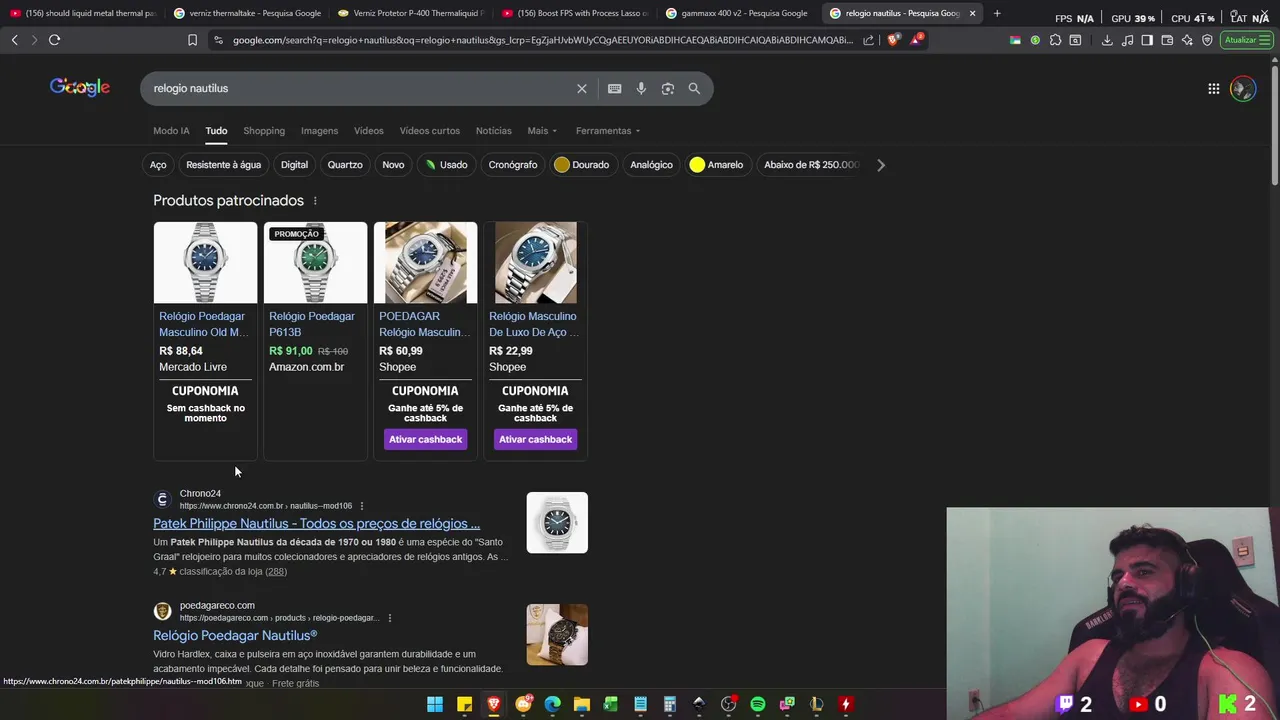The width and height of the screenshot is (1280, 720).
Task: Open three-dot menu for poedagareco.com result
Action: pos(389,618)
